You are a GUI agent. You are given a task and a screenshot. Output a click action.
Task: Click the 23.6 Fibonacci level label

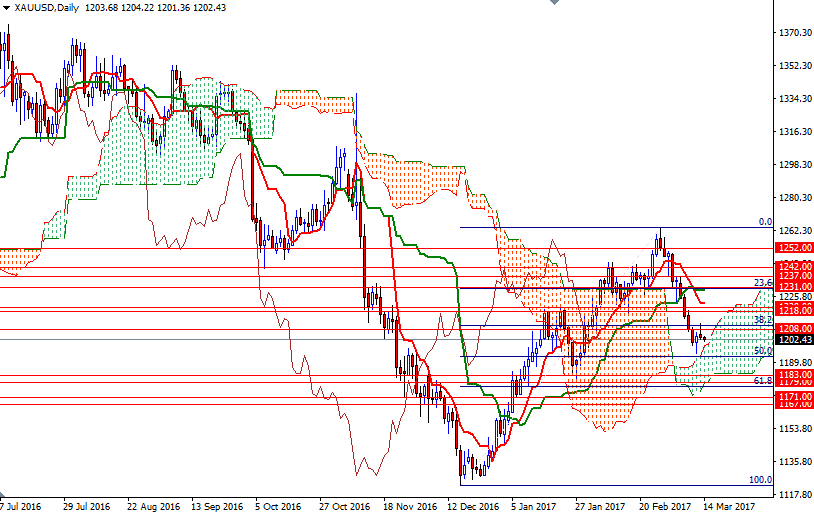763,283
